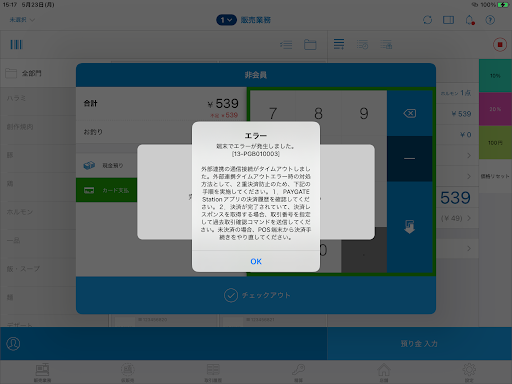
Task: Open the customer profile icon
Action: [13, 343]
